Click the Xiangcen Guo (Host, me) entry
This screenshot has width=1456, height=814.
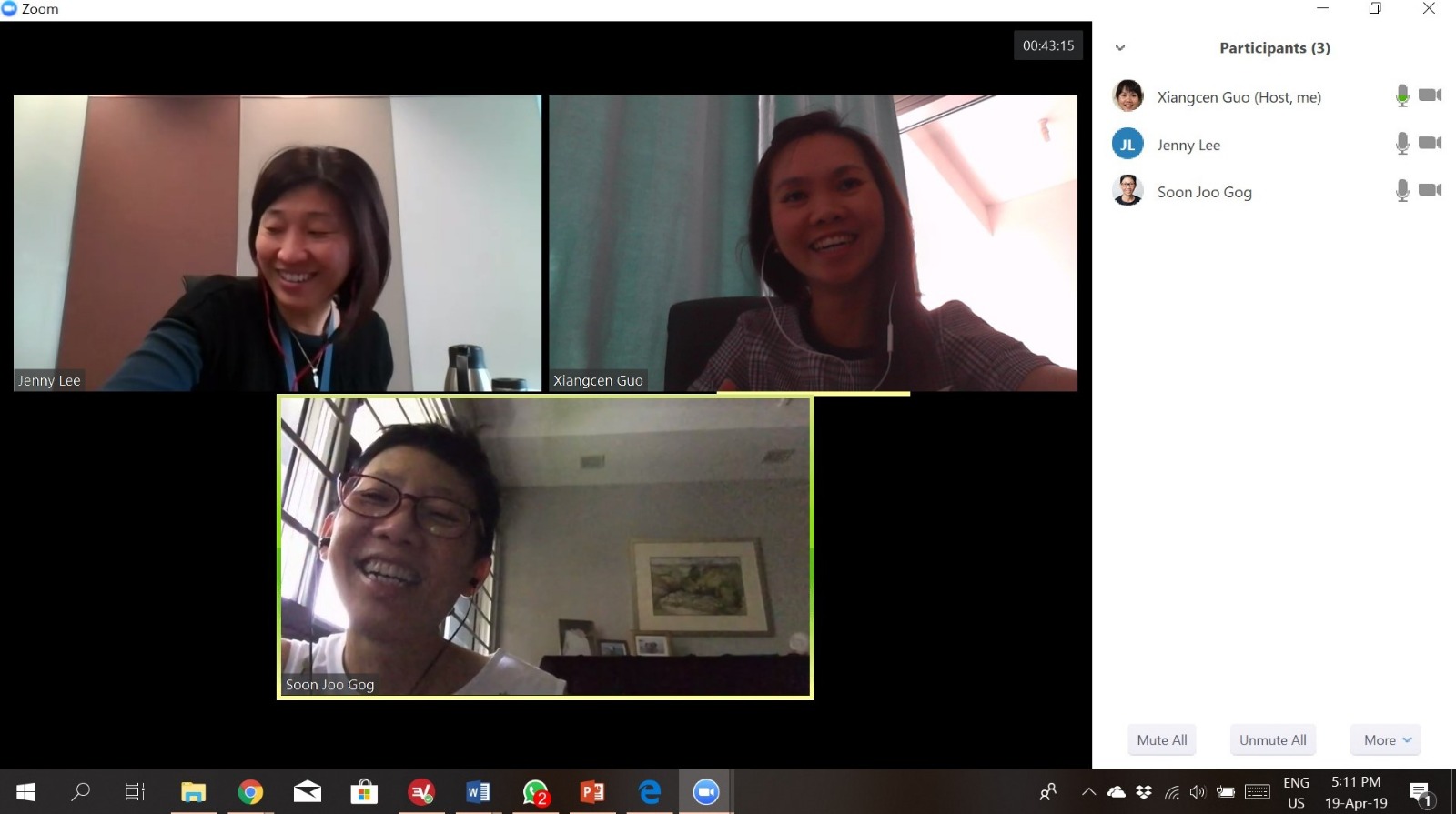point(1239,97)
